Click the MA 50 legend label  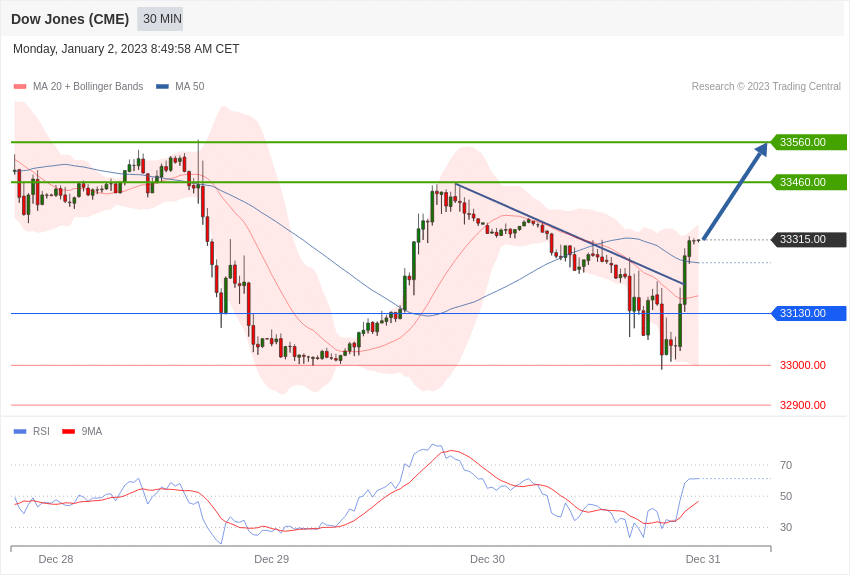pos(190,87)
